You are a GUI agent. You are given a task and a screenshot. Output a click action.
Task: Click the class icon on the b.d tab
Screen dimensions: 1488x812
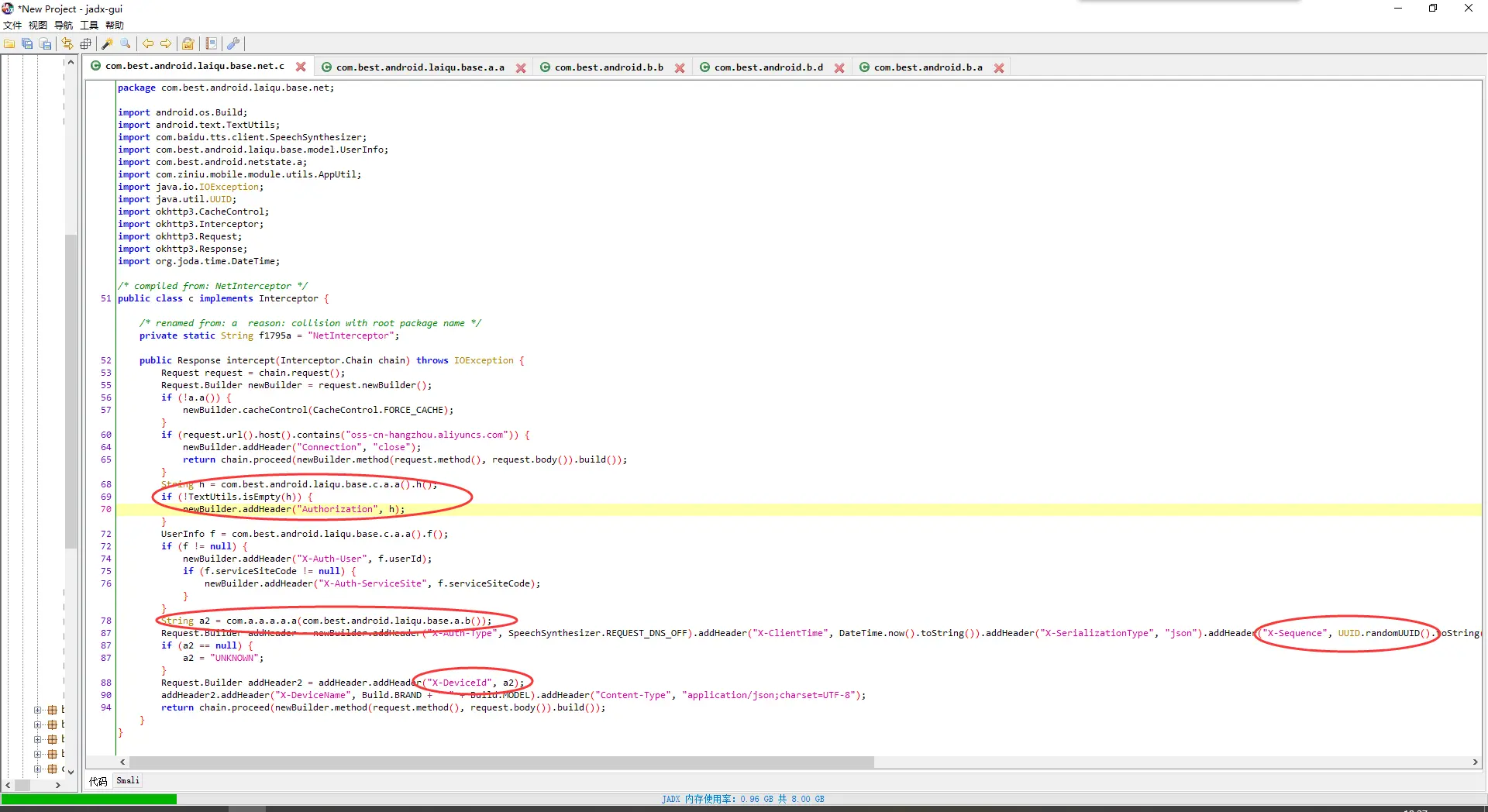point(705,67)
